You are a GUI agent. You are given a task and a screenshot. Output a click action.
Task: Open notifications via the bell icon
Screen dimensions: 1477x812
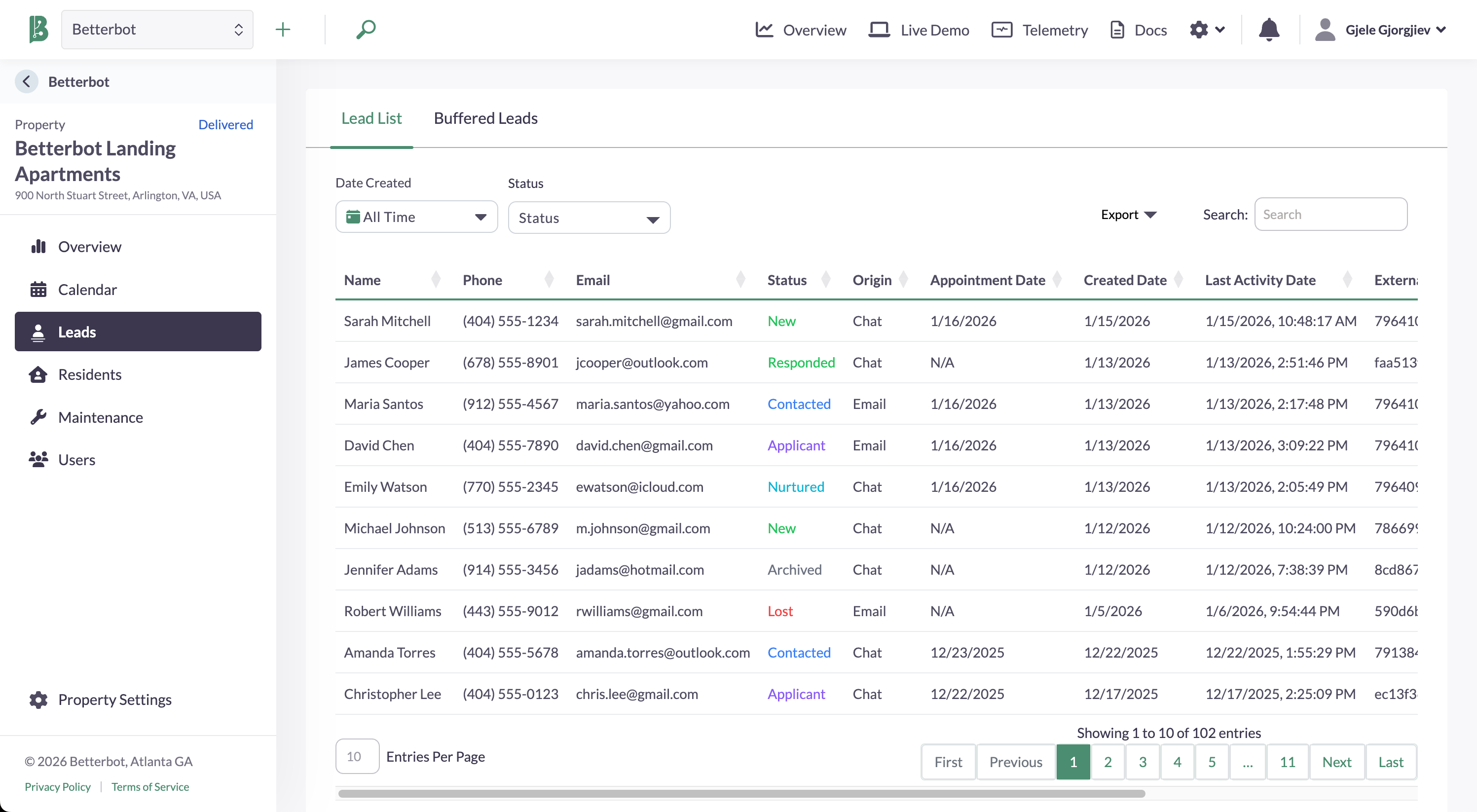click(x=1268, y=30)
